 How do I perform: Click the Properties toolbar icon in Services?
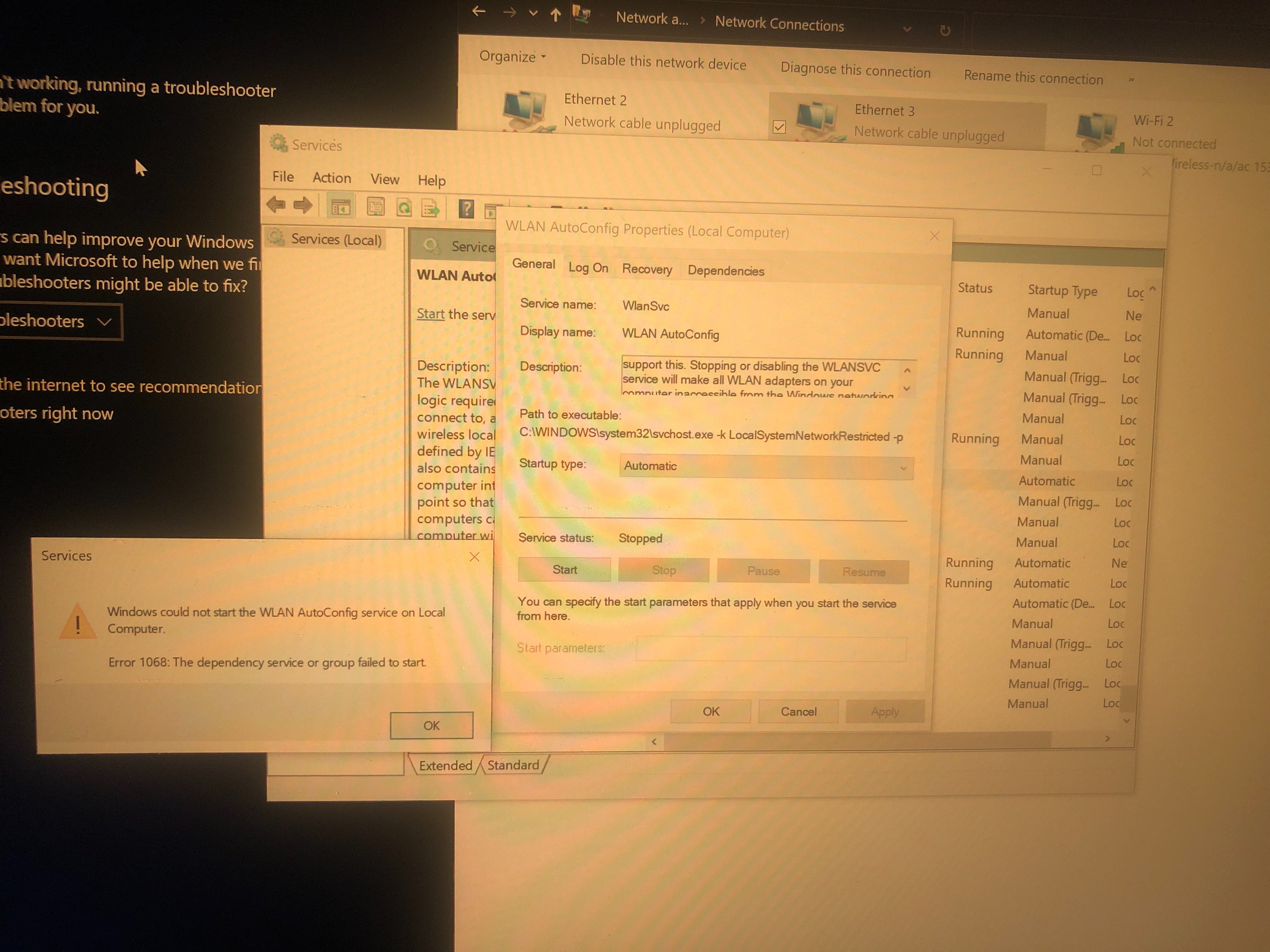(x=375, y=207)
